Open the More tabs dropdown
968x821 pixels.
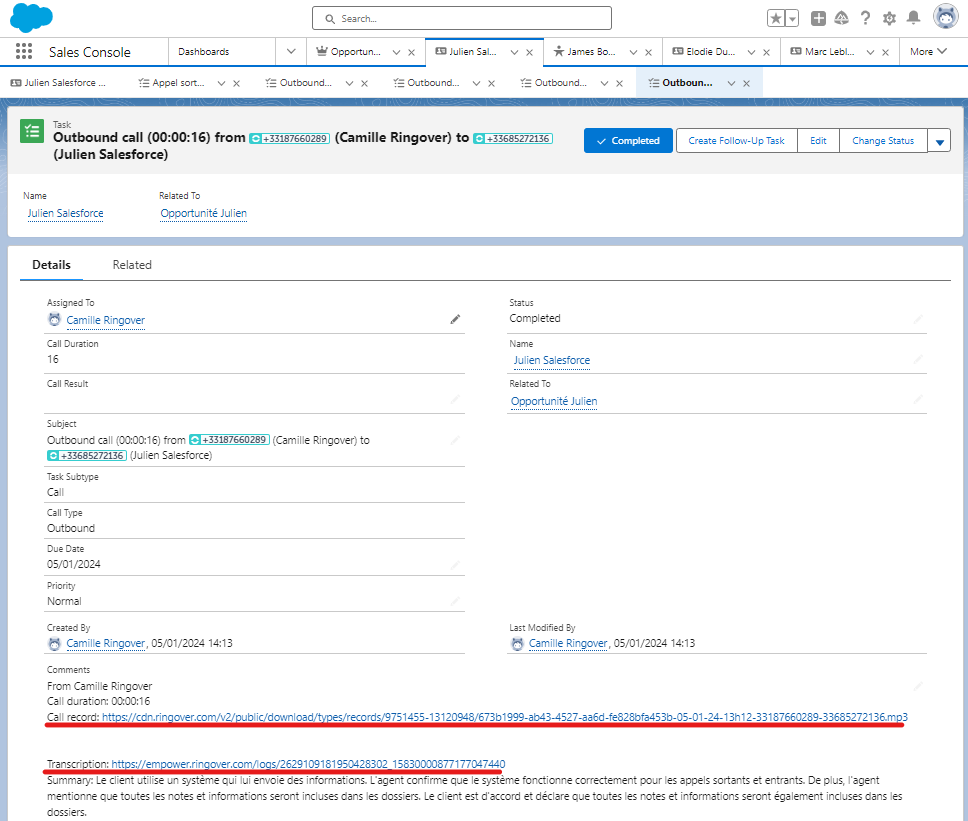pyautogui.click(x=928, y=52)
